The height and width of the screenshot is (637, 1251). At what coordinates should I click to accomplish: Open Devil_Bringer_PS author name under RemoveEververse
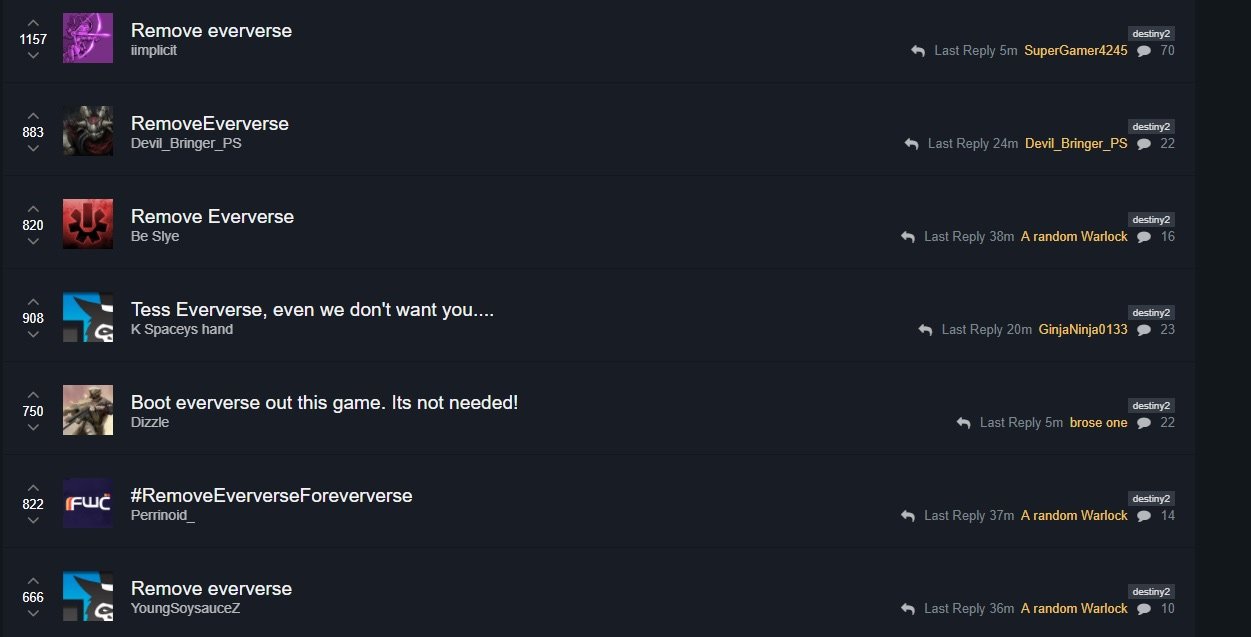[x=186, y=143]
